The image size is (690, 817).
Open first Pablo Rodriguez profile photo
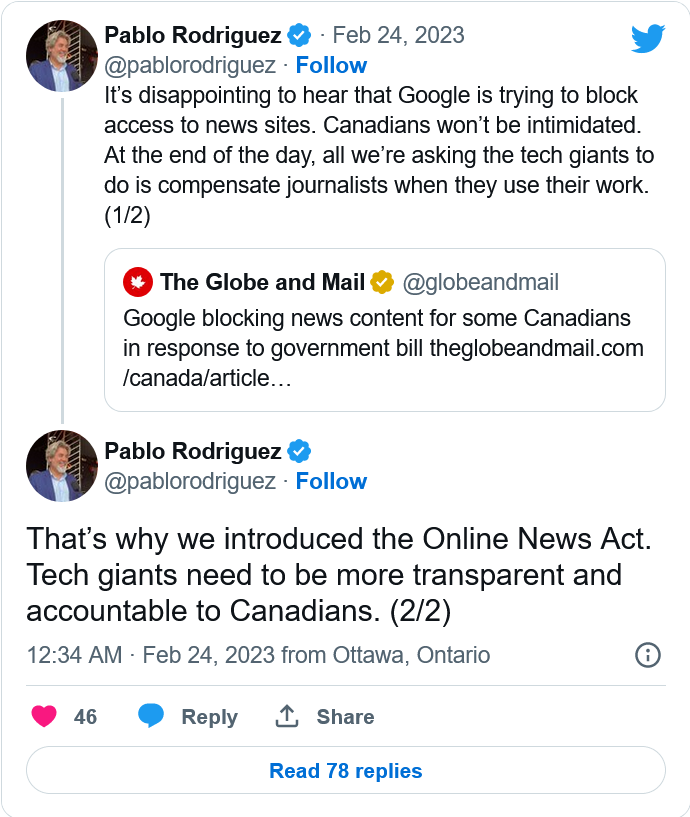62,56
